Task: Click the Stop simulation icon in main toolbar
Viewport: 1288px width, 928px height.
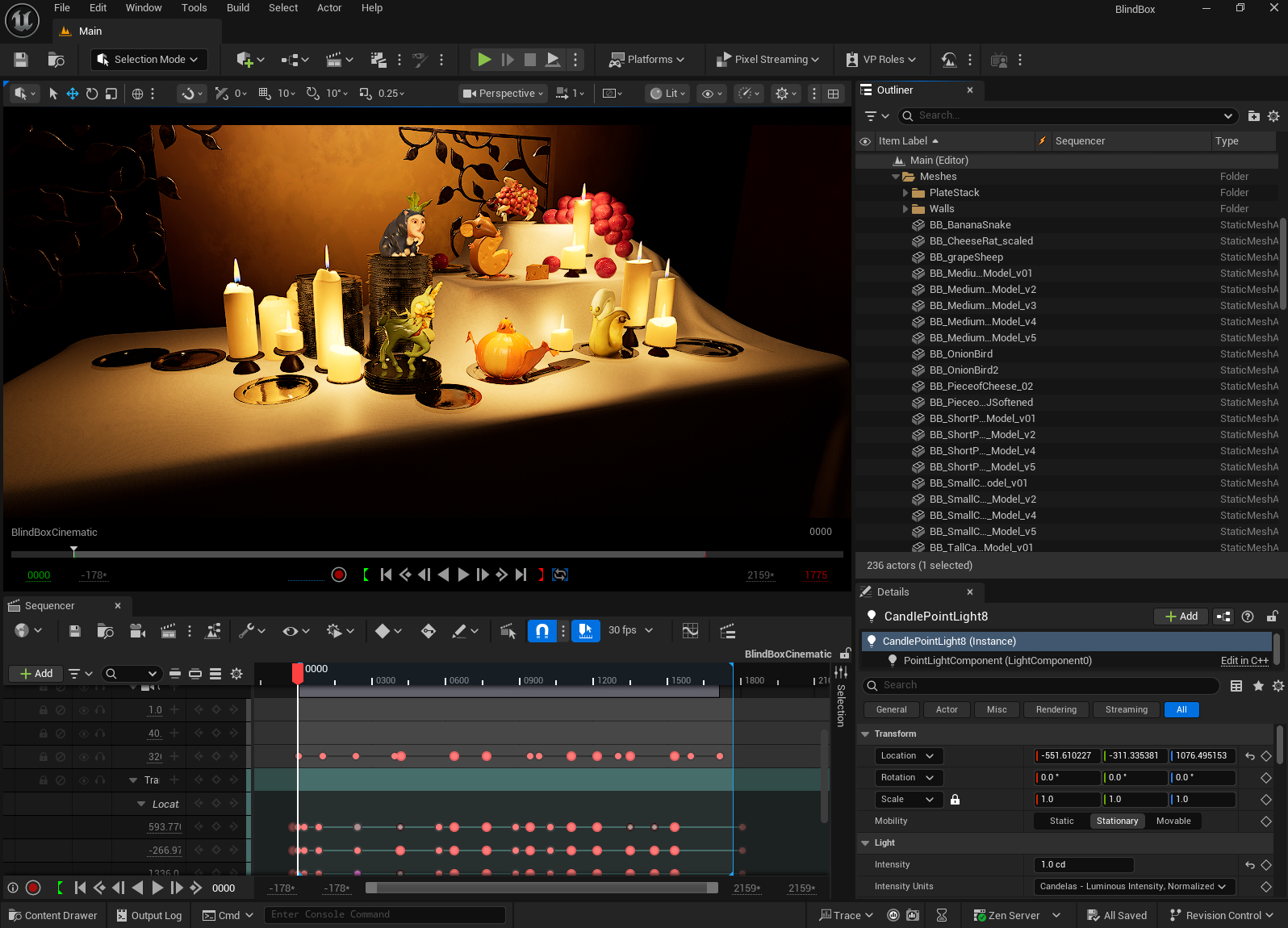Action: point(530,60)
